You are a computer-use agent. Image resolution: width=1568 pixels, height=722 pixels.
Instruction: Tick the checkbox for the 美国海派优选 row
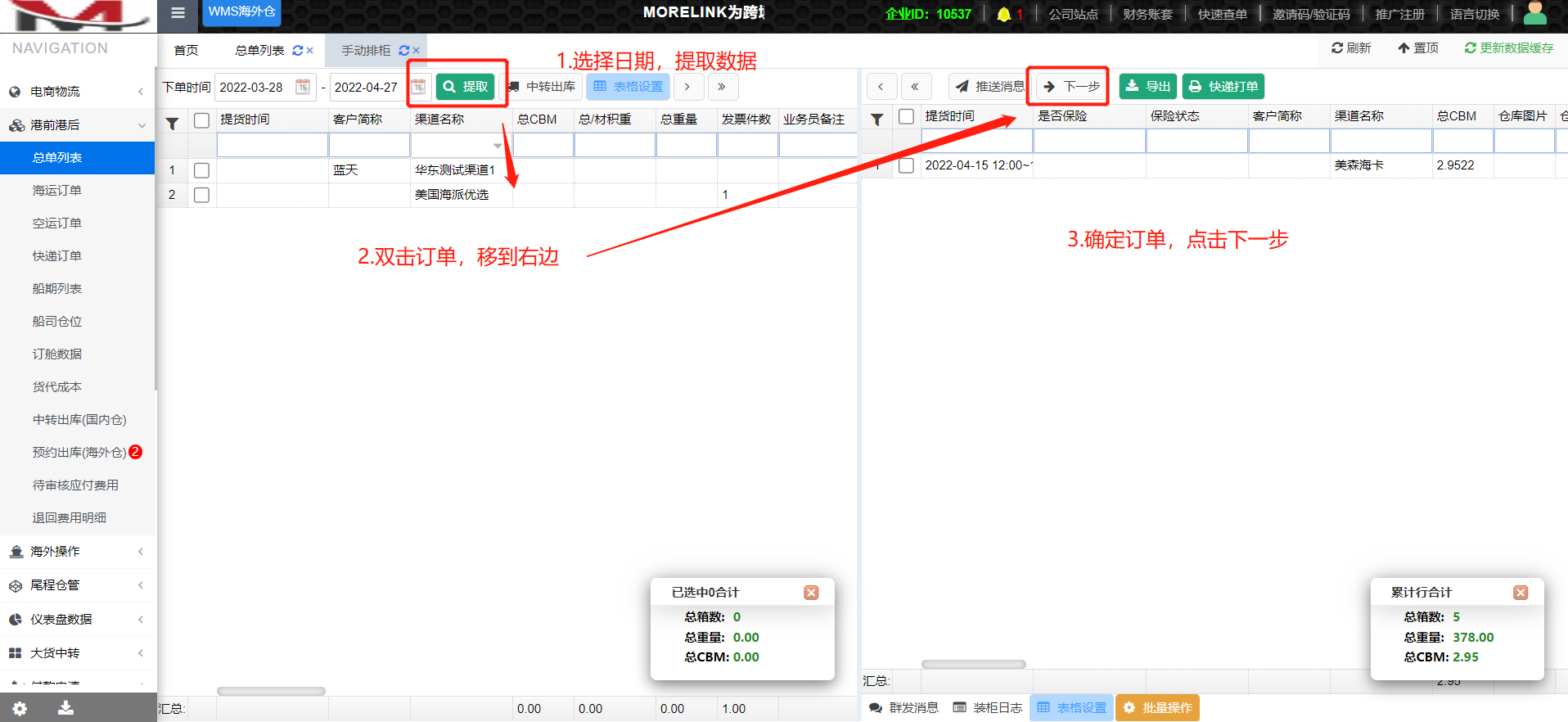[x=202, y=195]
